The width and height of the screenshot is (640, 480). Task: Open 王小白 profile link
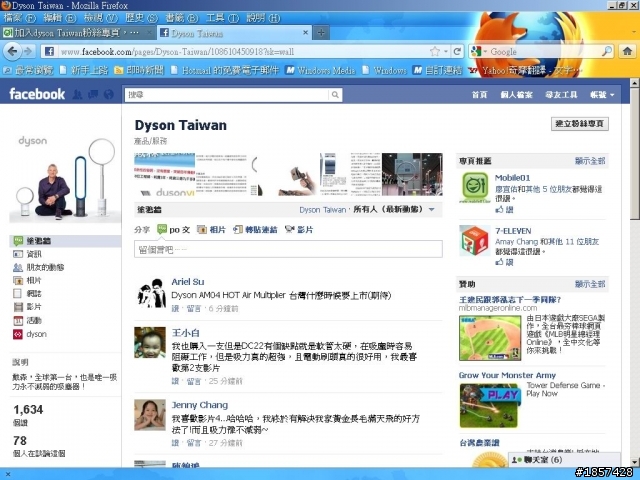pyautogui.click(x=186, y=333)
